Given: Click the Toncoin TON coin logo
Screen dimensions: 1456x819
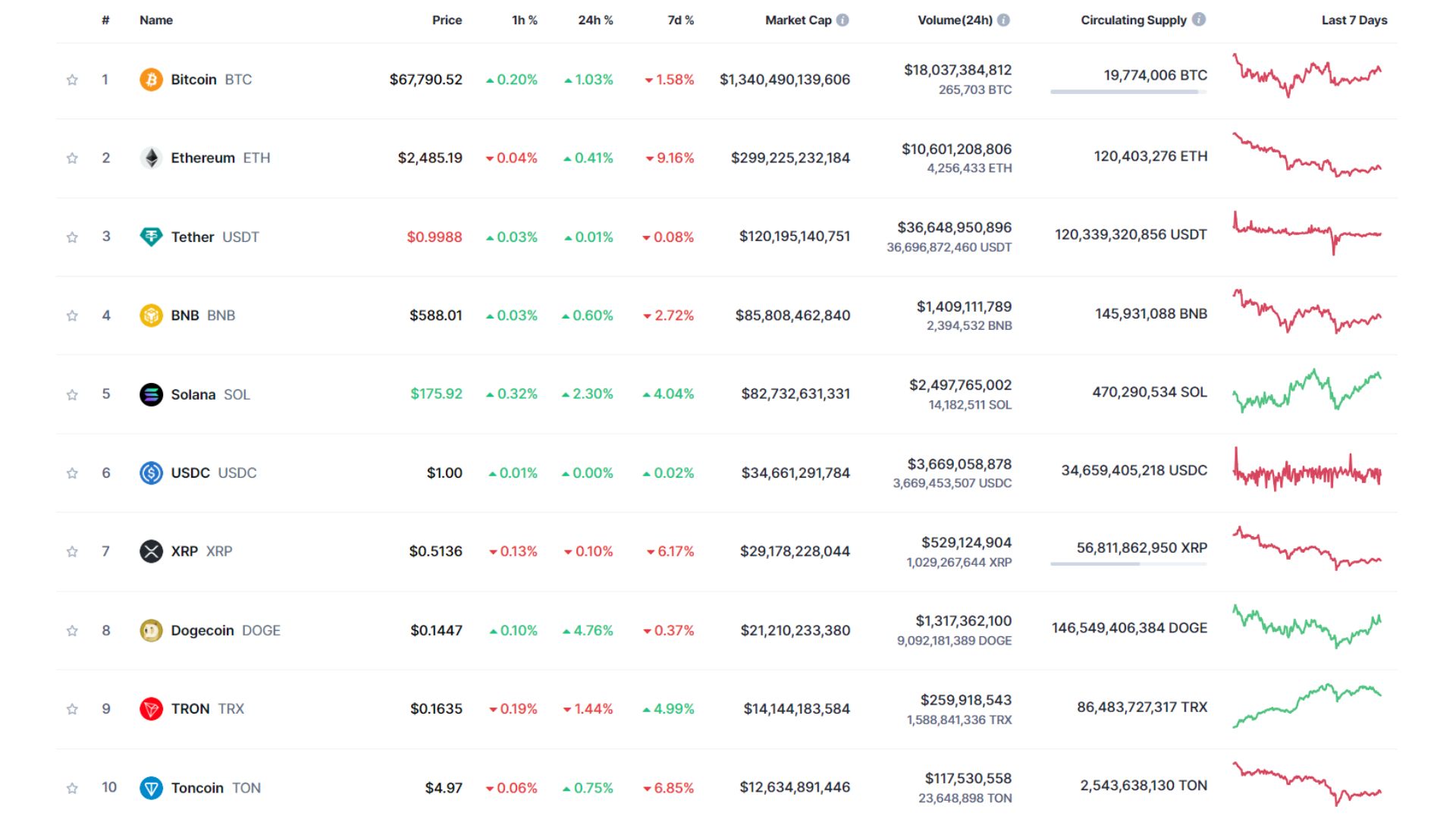Looking at the screenshot, I should [152, 787].
